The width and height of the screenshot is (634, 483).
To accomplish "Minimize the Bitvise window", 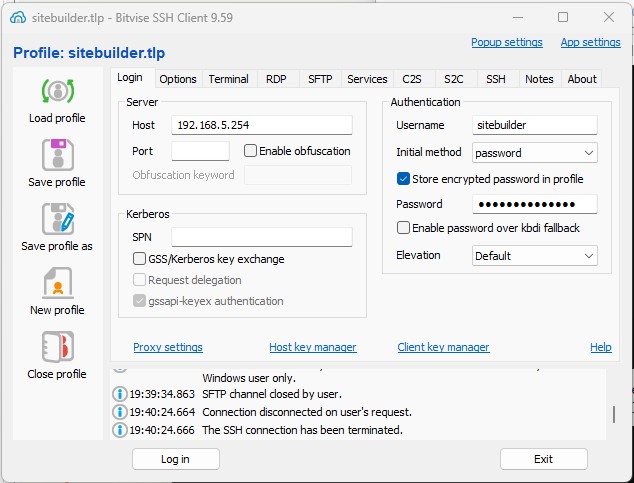I will [518, 17].
